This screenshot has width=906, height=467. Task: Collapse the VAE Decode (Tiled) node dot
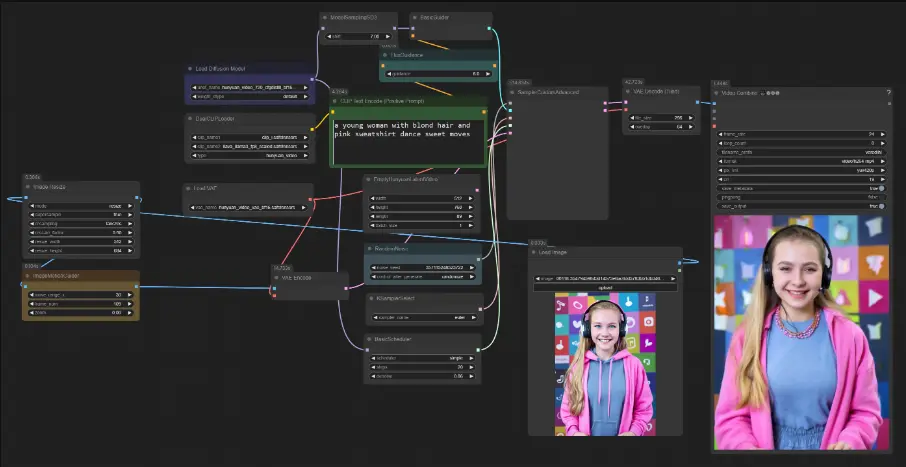tap(628, 91)
